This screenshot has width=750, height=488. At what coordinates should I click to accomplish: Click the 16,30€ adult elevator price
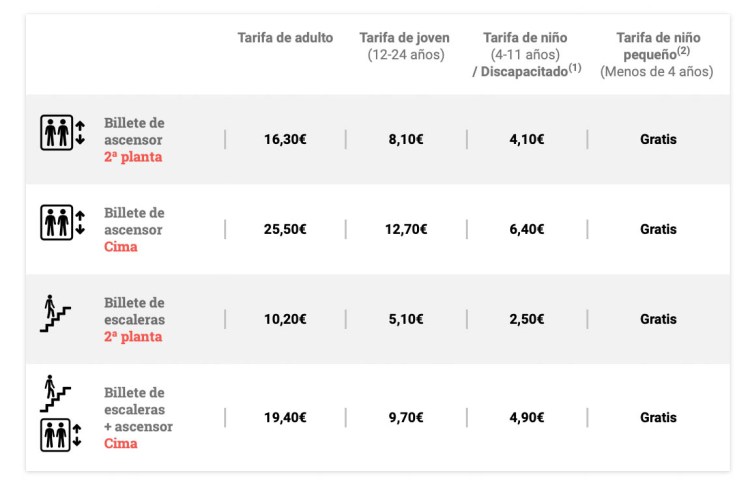[285, 139]
